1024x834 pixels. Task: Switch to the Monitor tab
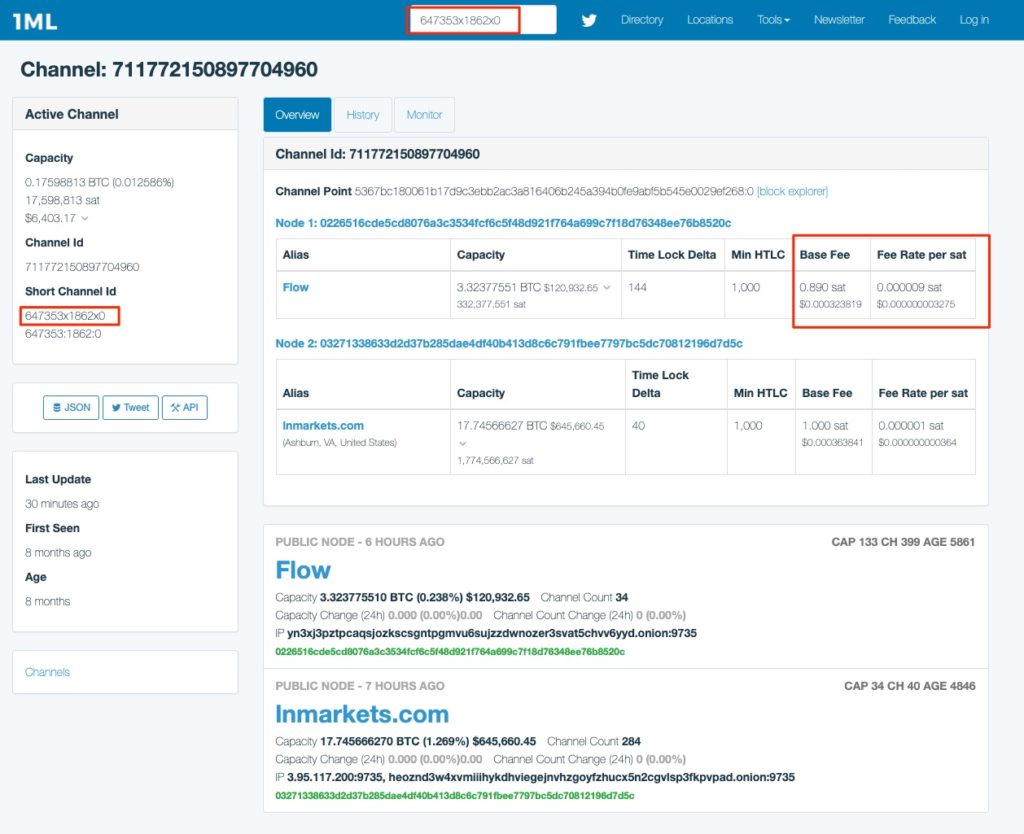pos(424,115)
